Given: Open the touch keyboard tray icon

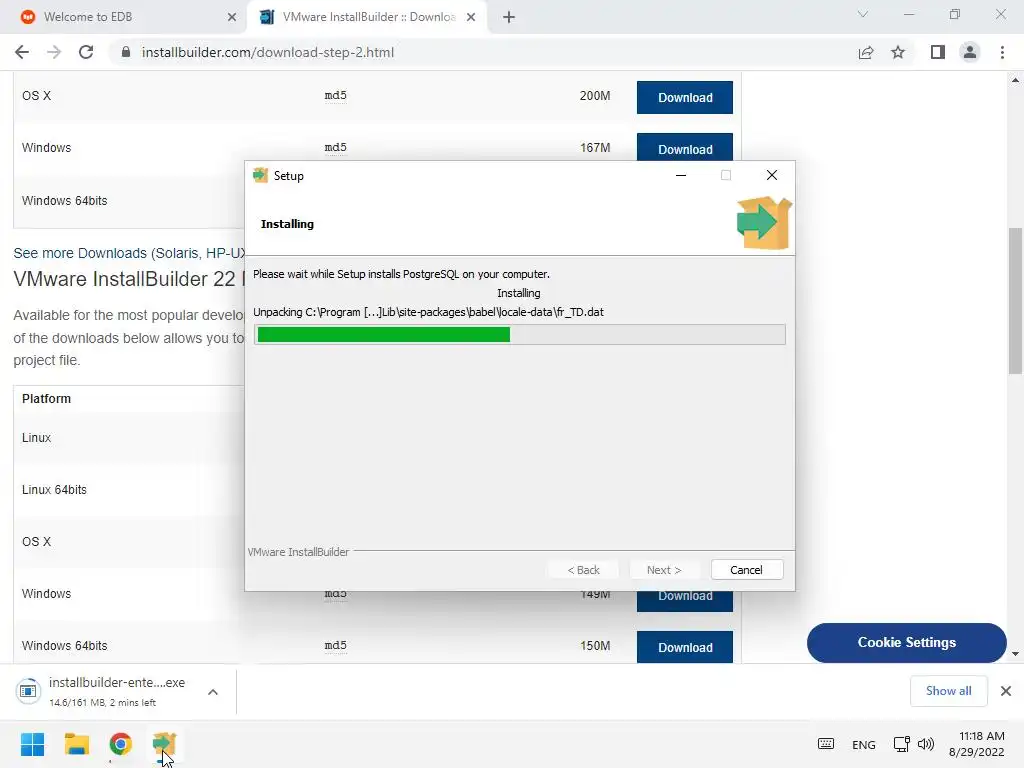Looking at the screenshot, I should [825, 744].
